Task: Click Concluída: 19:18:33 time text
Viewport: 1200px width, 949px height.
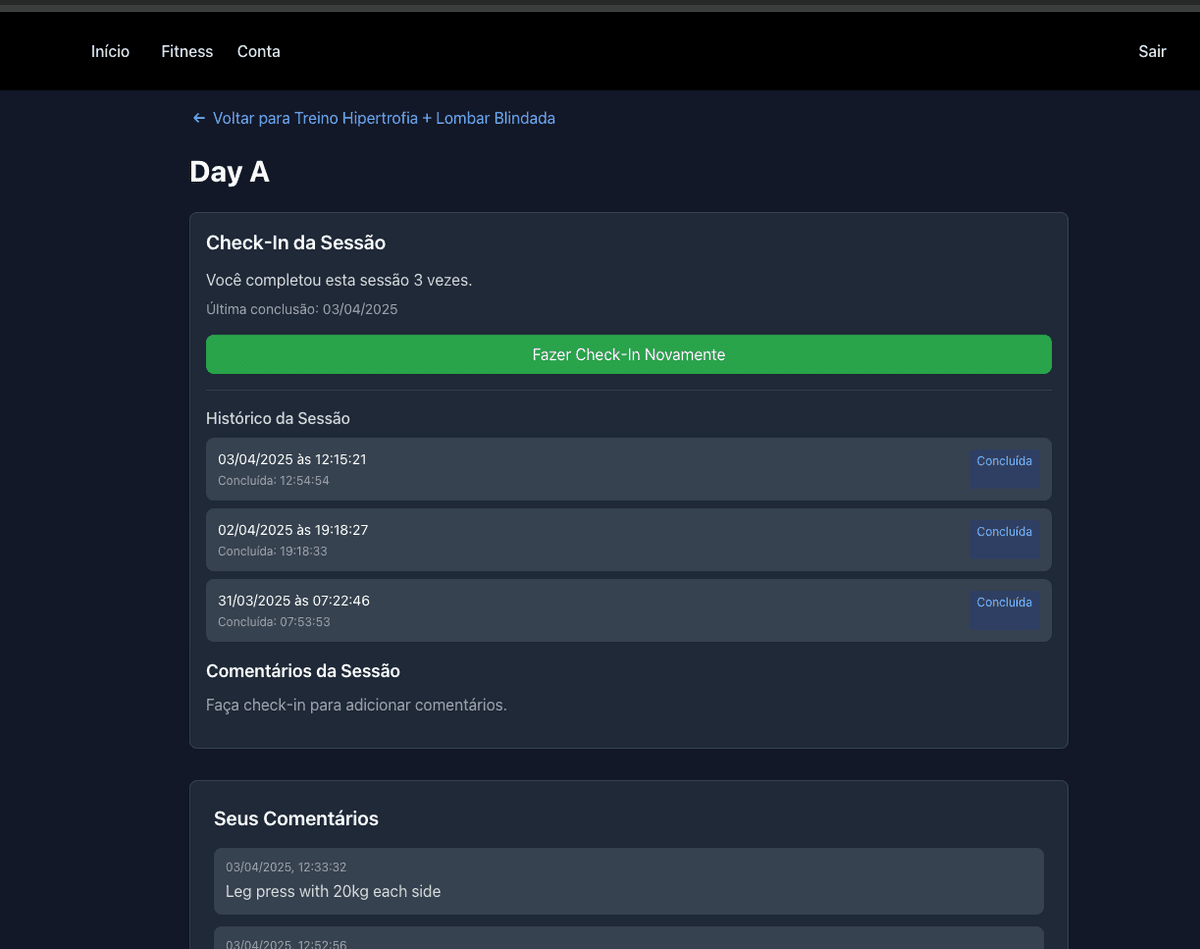Action: [273, 551]
